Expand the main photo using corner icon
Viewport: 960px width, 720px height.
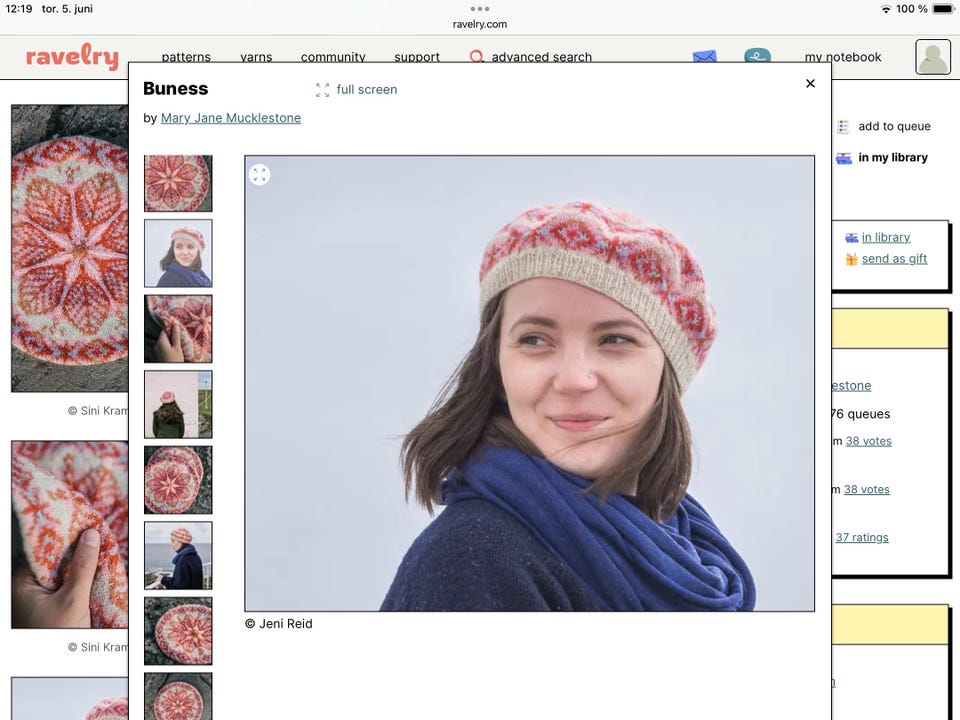click(x=260, y=175)
